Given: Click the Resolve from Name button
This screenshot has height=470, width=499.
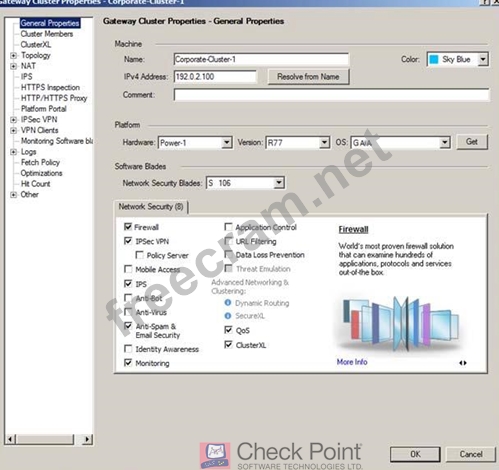Looking at the screenshot, I should (x=308, y=77).
